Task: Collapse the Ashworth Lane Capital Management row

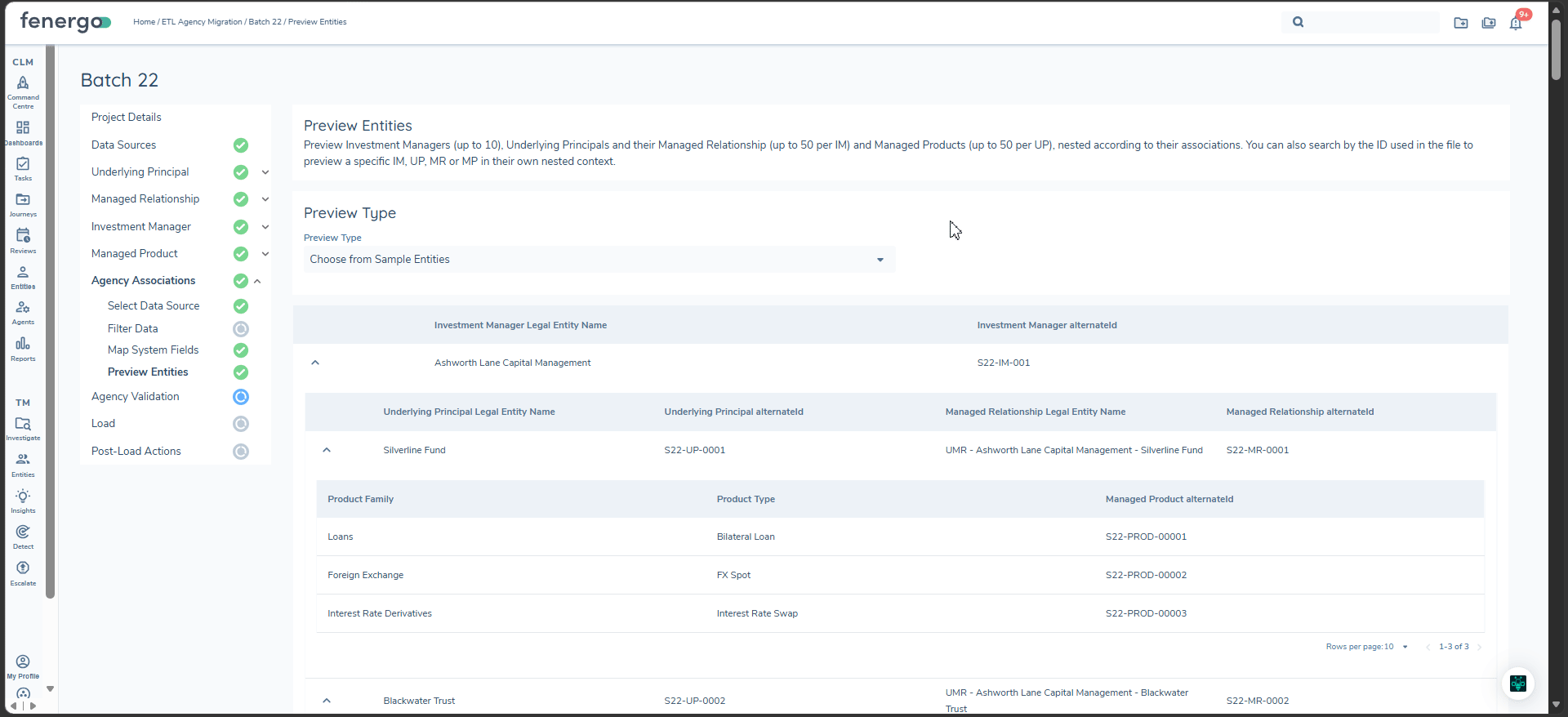Action: pyautogui.click(x=315, y=363)
